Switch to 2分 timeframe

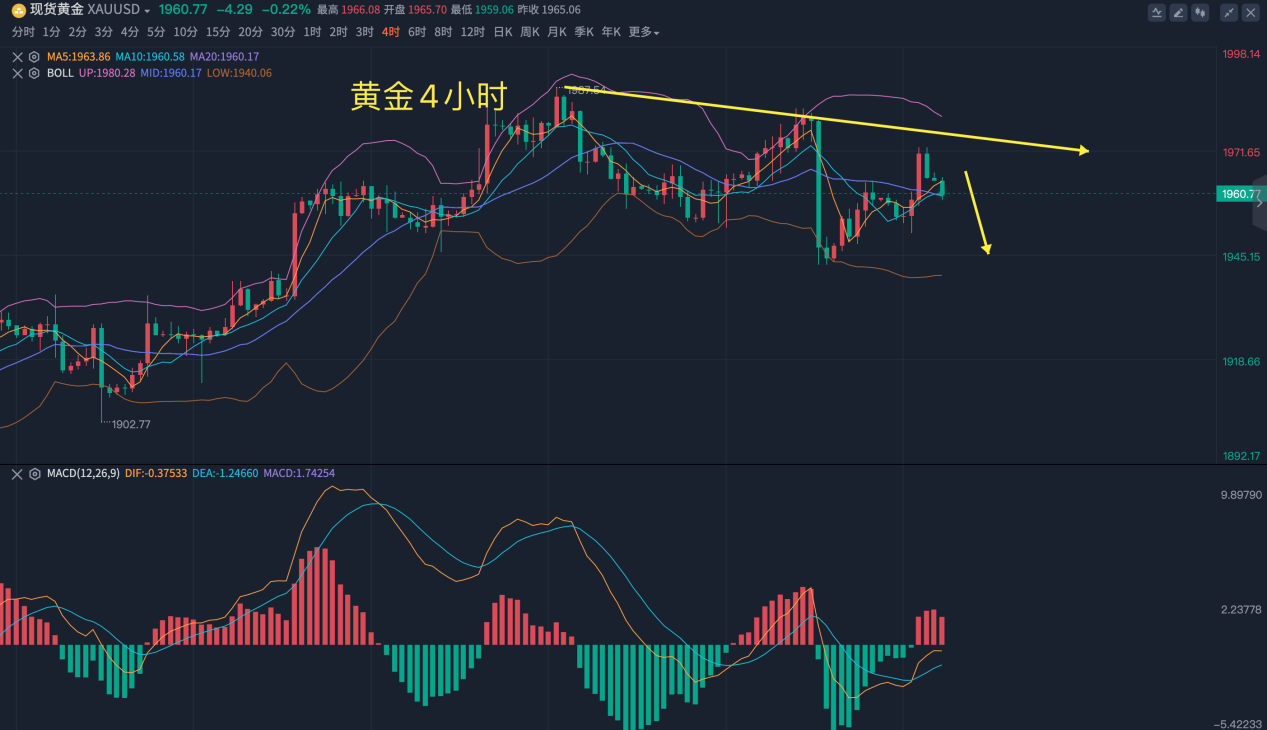pos(78,32)
